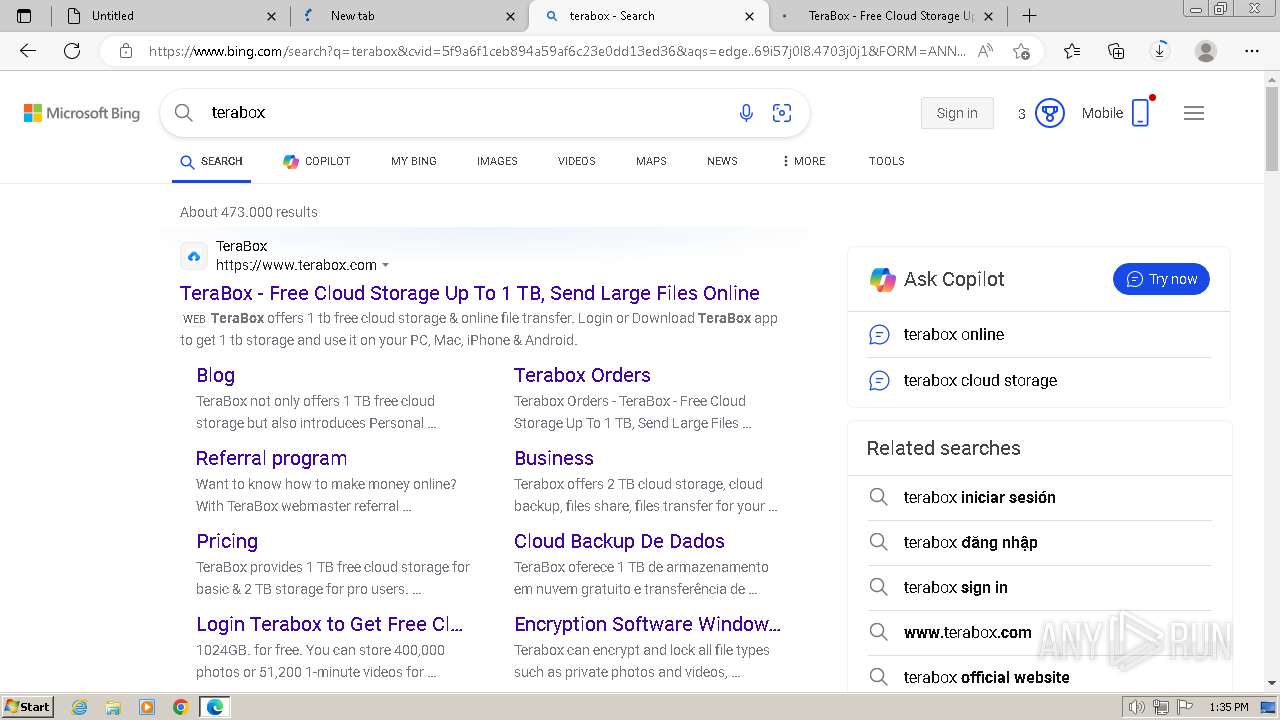Open the browser profile avatar
Screen dimensions: 1280x720
click(x=1206, y=51)
